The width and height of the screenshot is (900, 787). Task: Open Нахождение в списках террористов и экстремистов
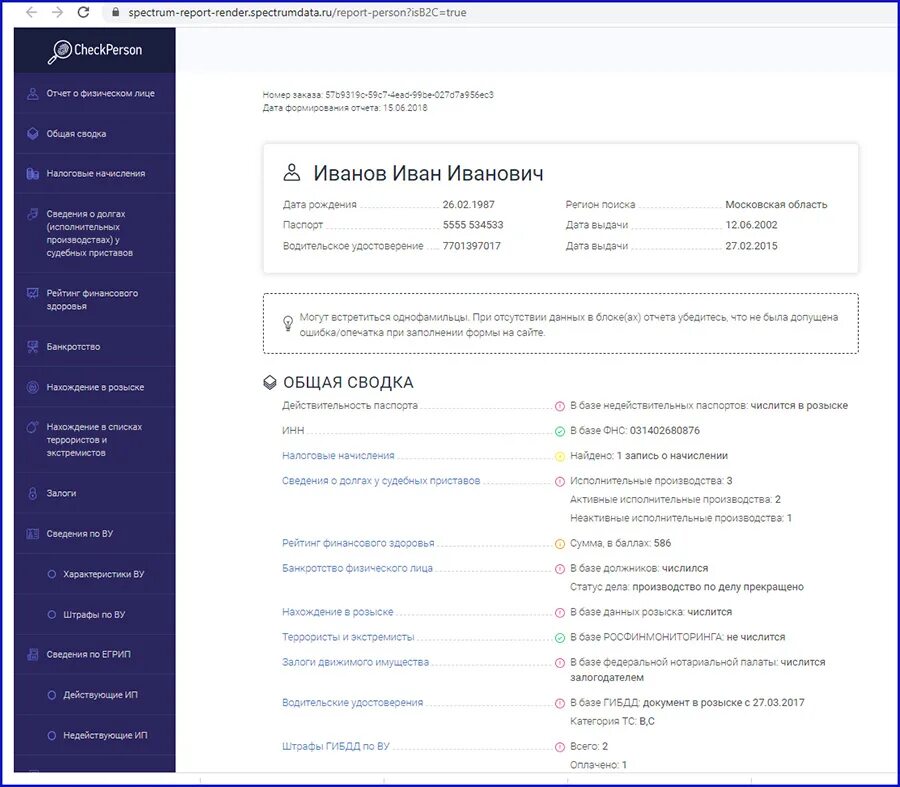click(x=94, y=440)
